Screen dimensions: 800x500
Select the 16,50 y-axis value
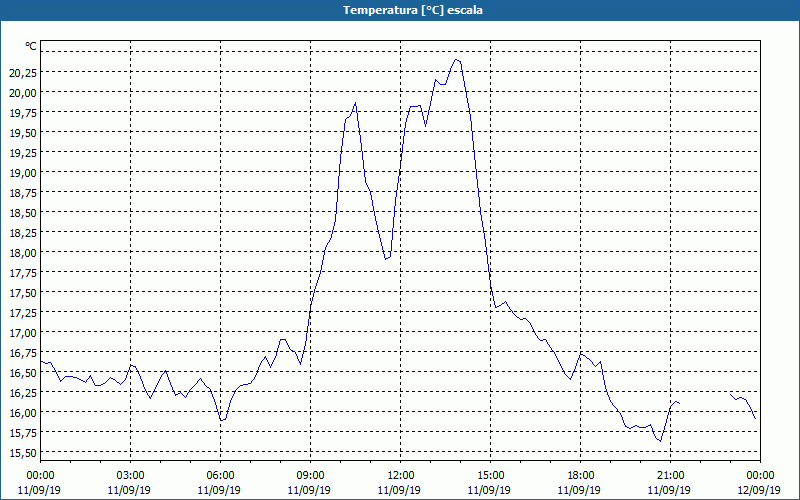tap(23, 373)
